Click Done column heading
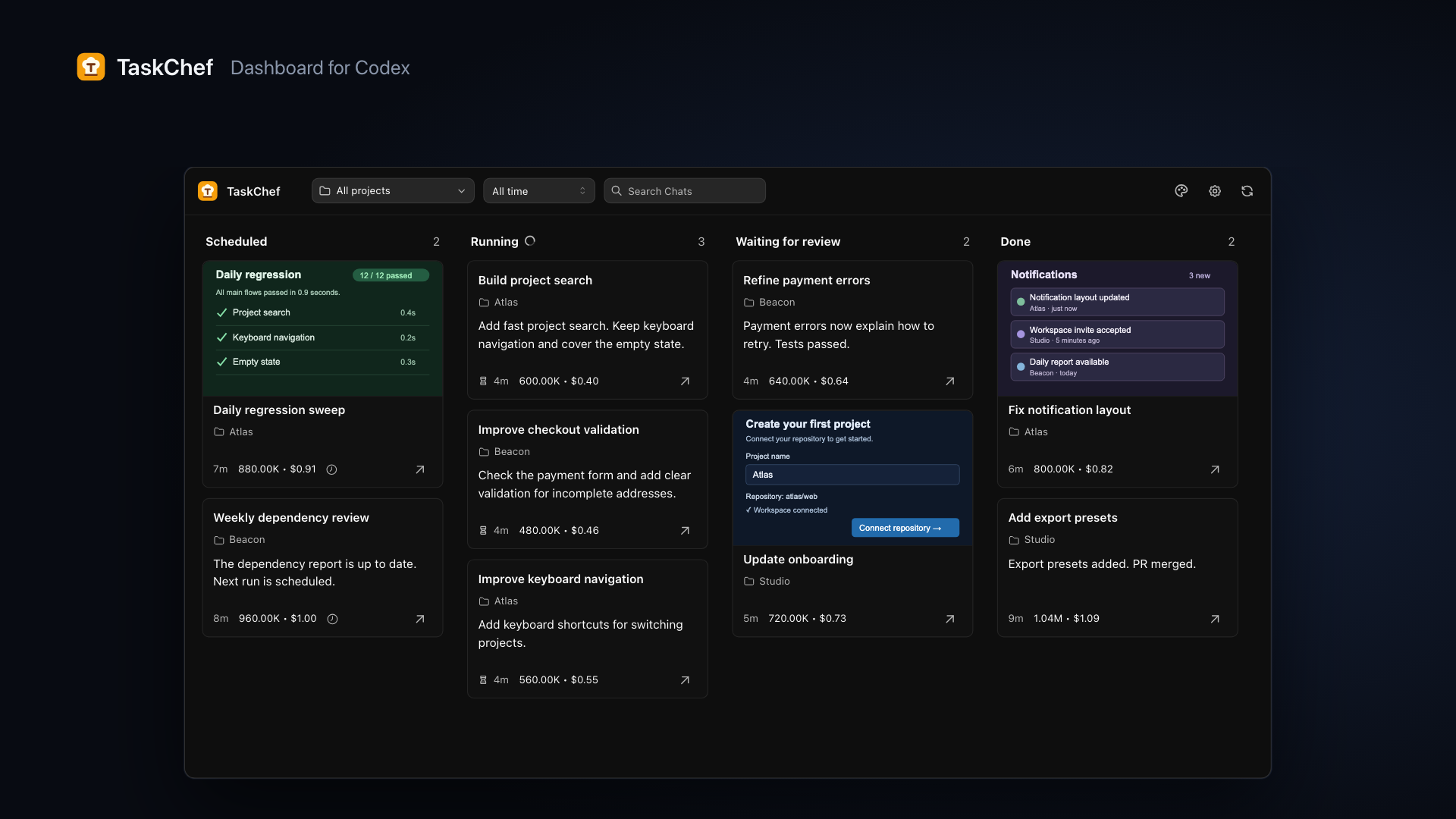Viewport: 1456px width, 819px height. (1015, 242)
